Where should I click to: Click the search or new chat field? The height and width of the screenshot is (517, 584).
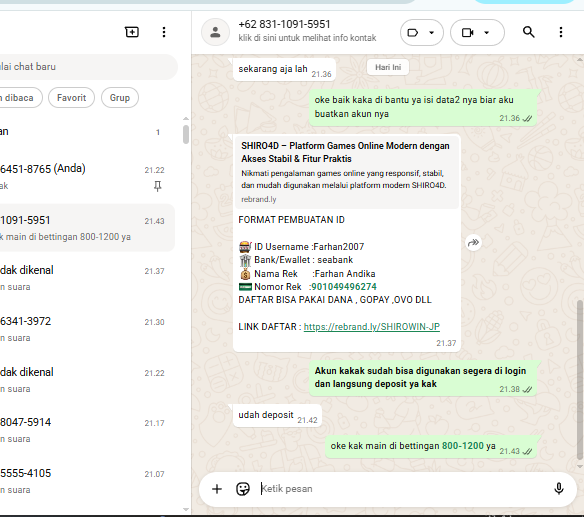click(x=89, y=67)
